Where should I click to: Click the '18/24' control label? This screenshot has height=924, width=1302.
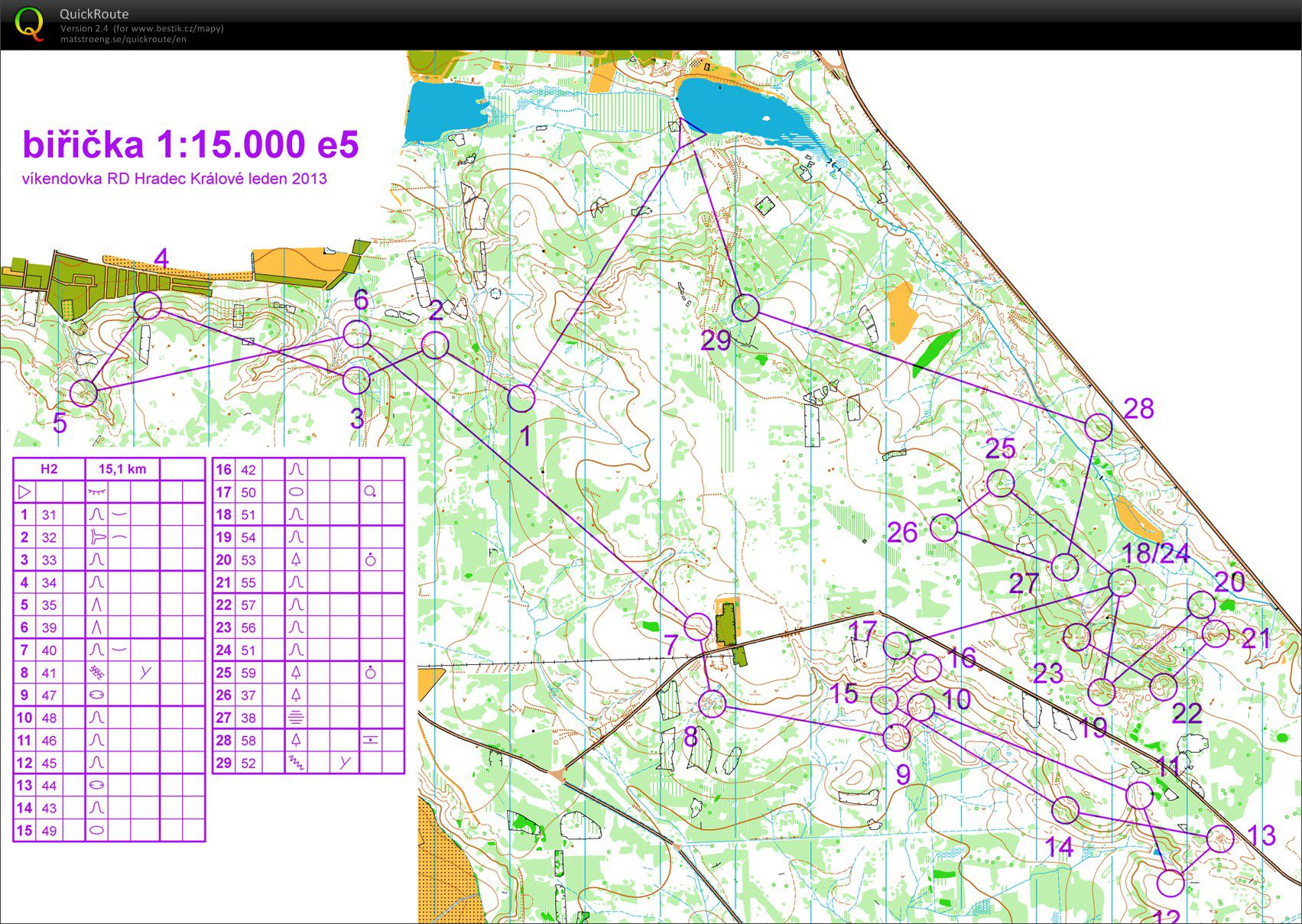(x=1155, y=553)
